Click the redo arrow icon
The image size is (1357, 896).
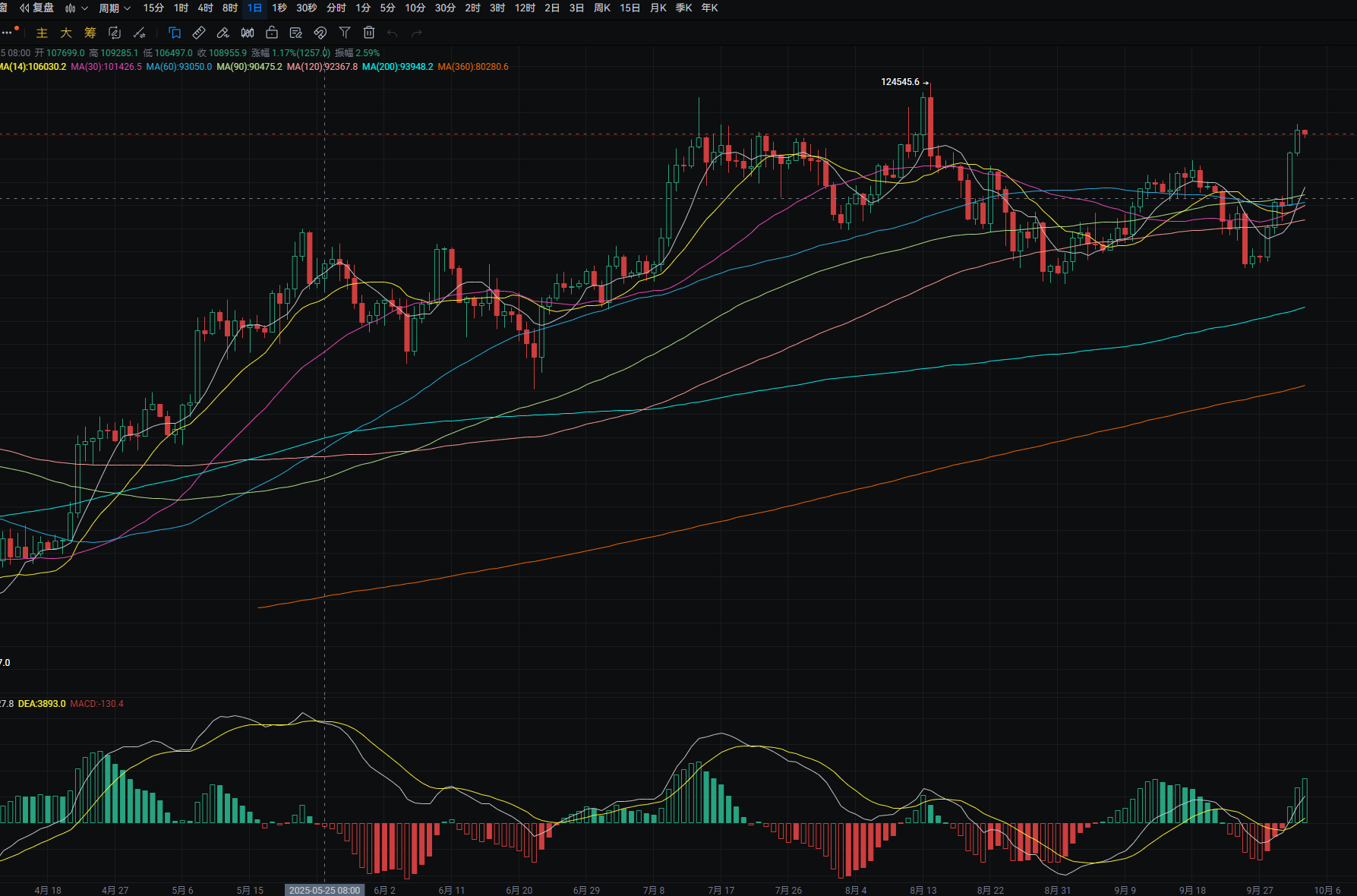(x=416, y=33)
